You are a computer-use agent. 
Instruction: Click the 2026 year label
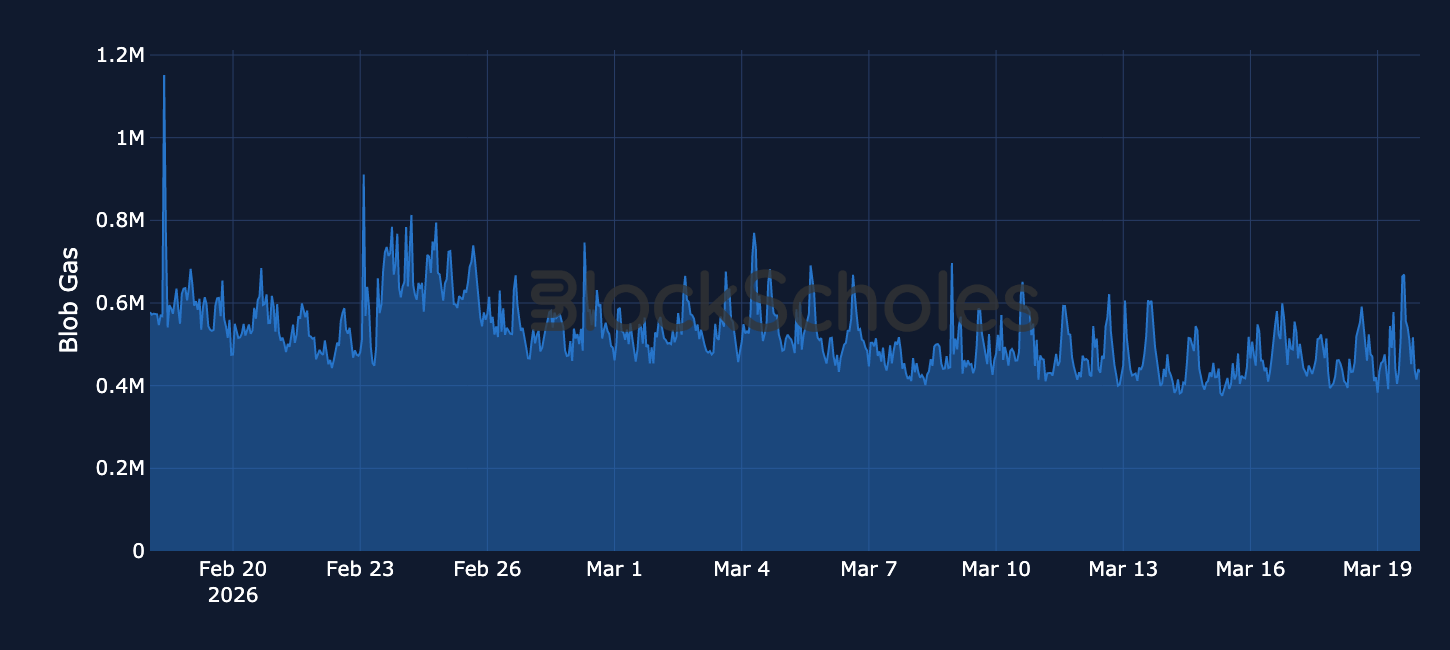pyautogui.click(x=233, y=595)
